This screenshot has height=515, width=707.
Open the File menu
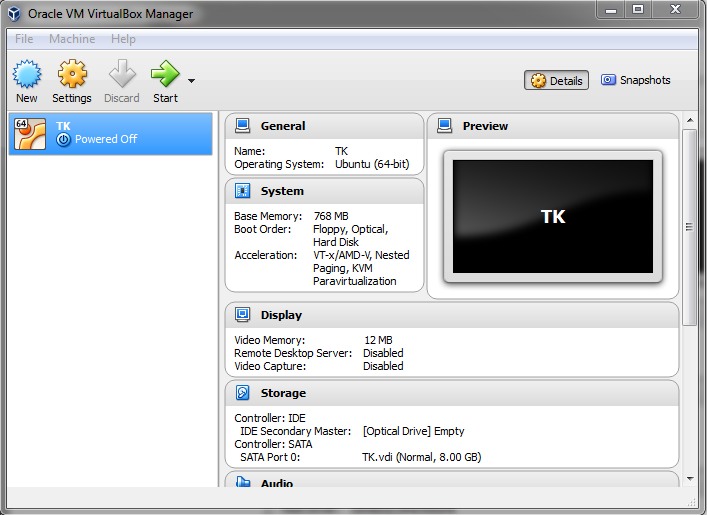(24, 39)
